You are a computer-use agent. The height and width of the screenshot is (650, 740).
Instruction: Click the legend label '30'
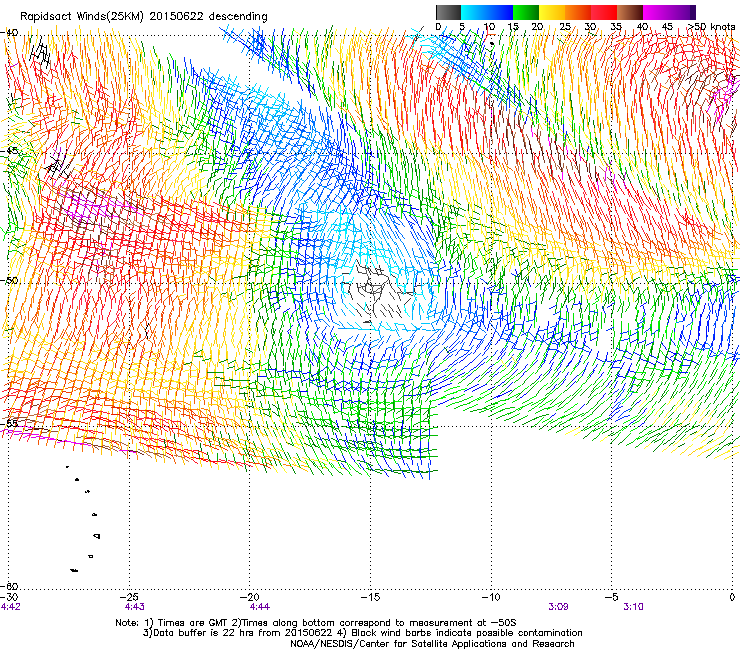[590, 27]
